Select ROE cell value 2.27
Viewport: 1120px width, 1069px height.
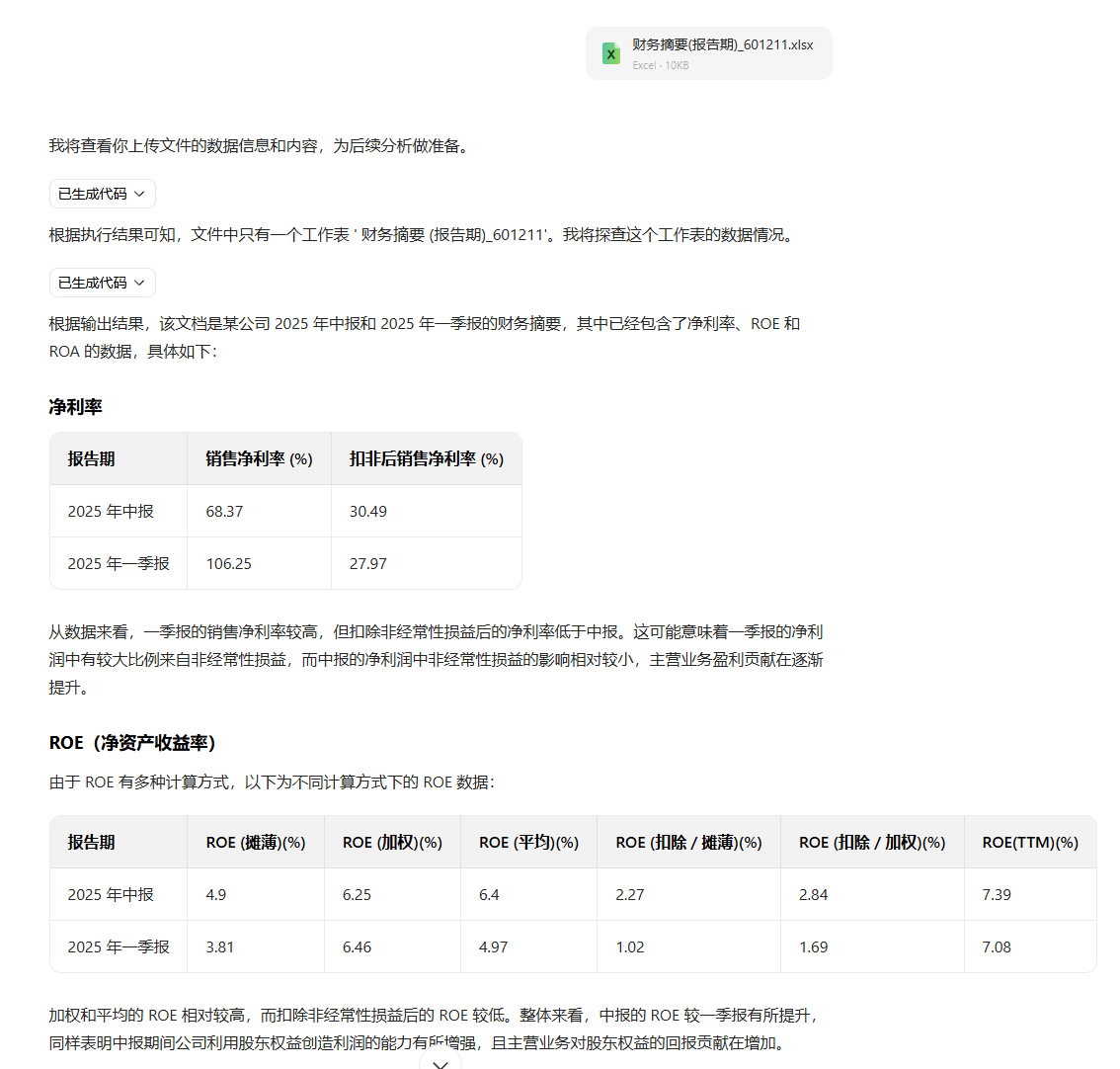click(629, 895)
